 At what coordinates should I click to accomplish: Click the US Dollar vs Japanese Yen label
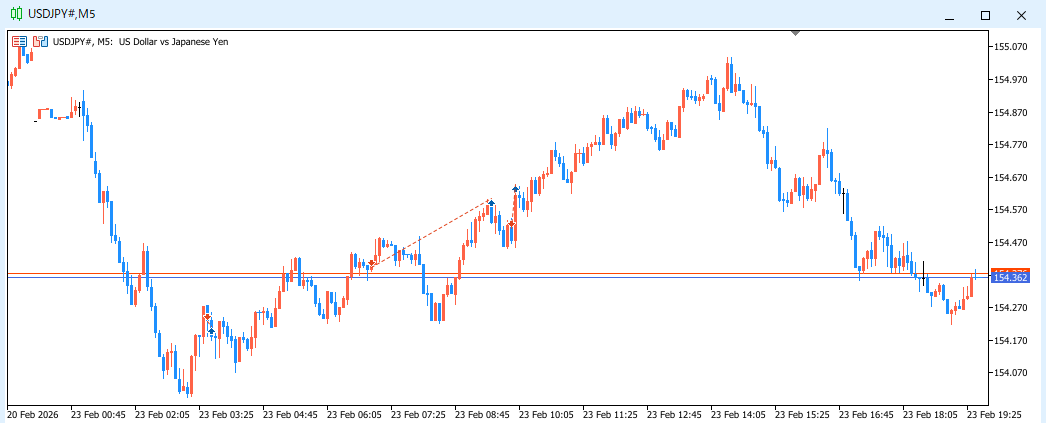click(166, 42)
